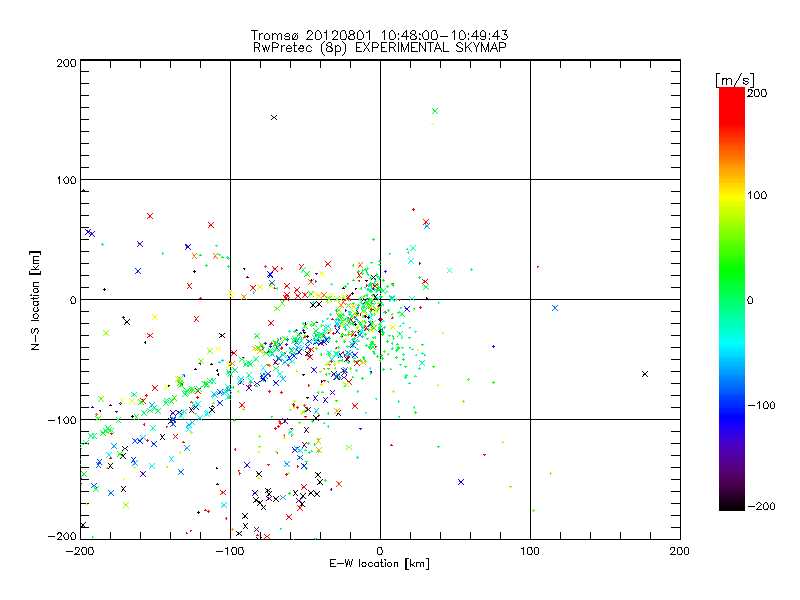
Task: Click the x-axis tick label '-100'
Action: 230,551
